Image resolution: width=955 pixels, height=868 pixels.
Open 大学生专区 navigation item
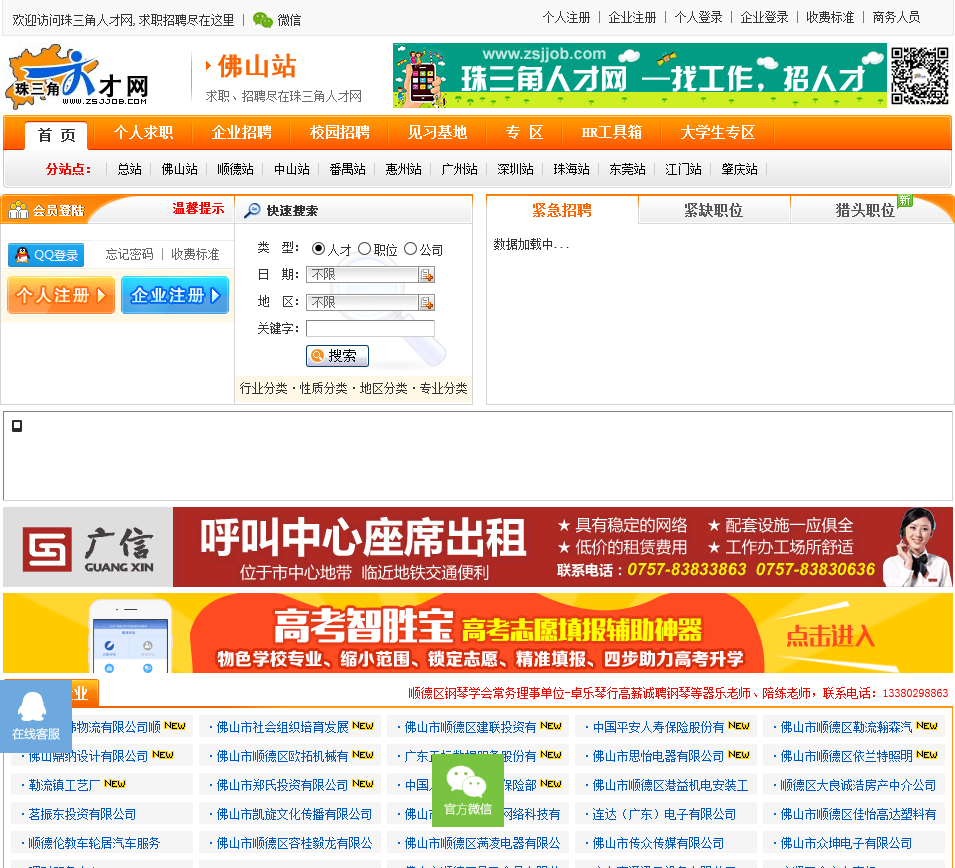click(717, 132)
